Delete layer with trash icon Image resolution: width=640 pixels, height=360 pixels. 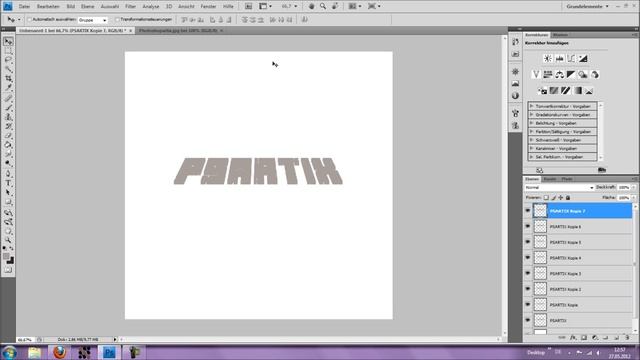(x=627, y=338)
